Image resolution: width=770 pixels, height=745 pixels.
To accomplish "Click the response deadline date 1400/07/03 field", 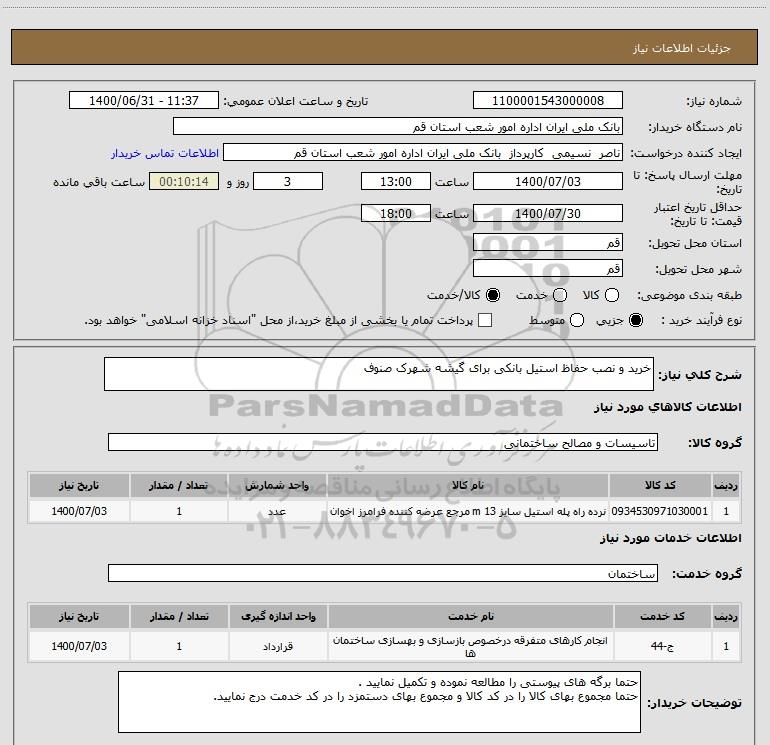I will [x=548, y=182].
